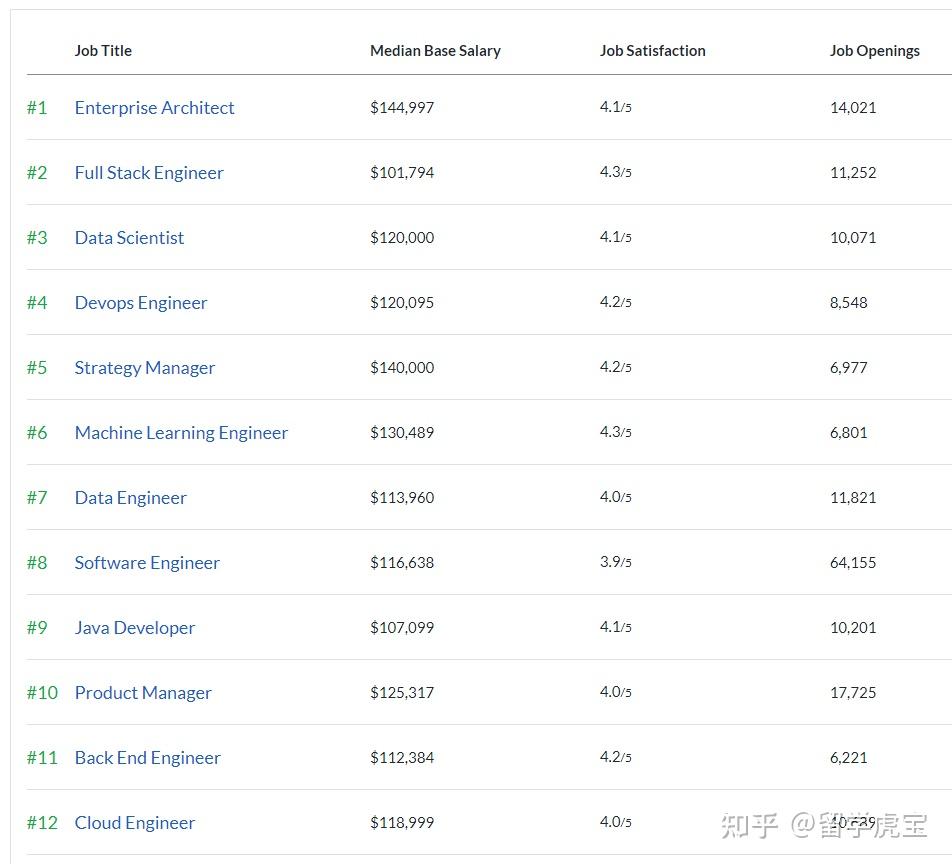Image resolution: width=952 pixels, height=864 pixels.
Task: Click the Job Openings column header
Action: 874,51
